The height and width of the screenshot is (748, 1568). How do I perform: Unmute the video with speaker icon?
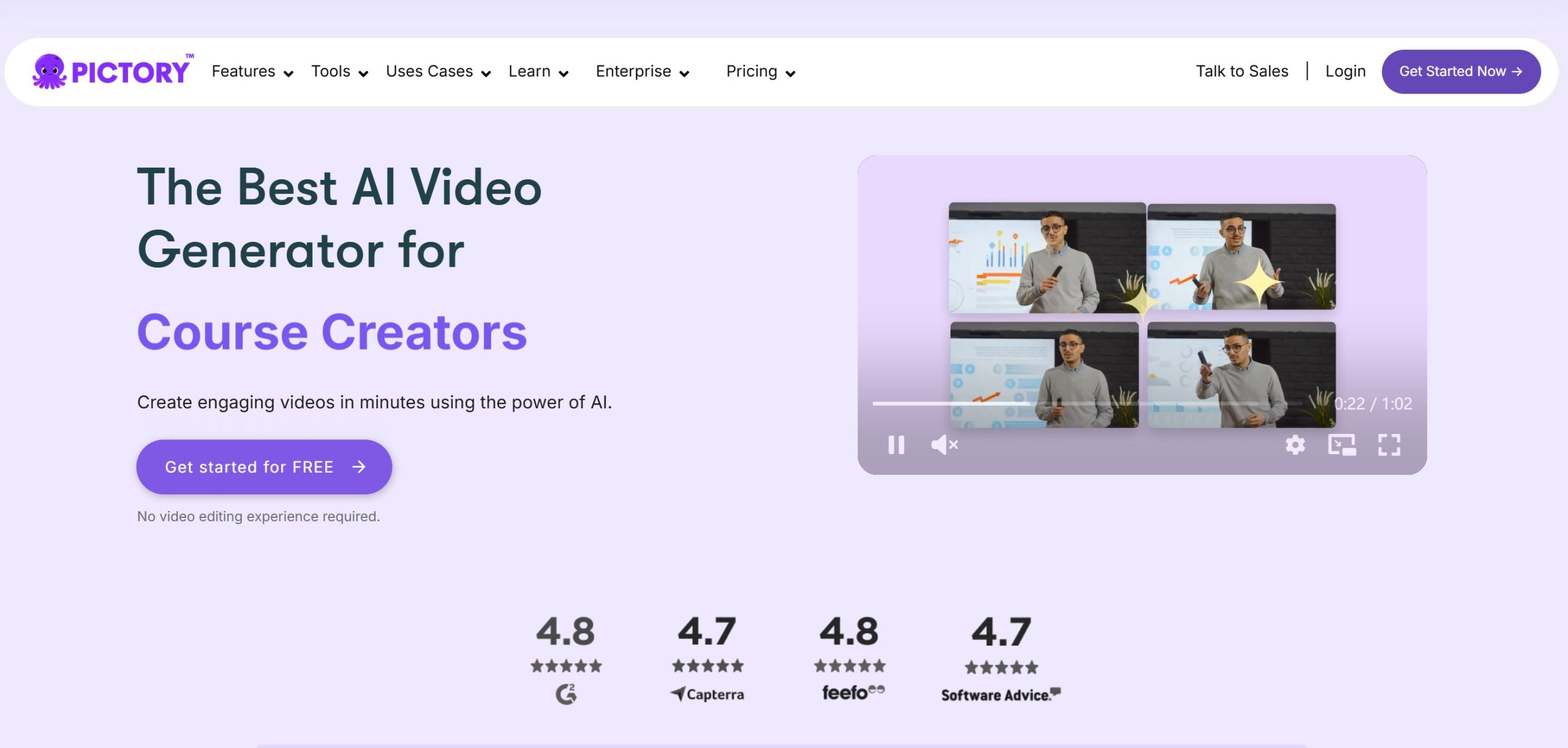click(944, 445)
